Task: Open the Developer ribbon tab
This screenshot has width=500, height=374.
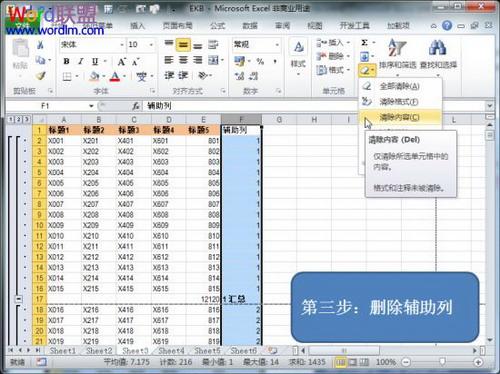Action: point(354,26)
